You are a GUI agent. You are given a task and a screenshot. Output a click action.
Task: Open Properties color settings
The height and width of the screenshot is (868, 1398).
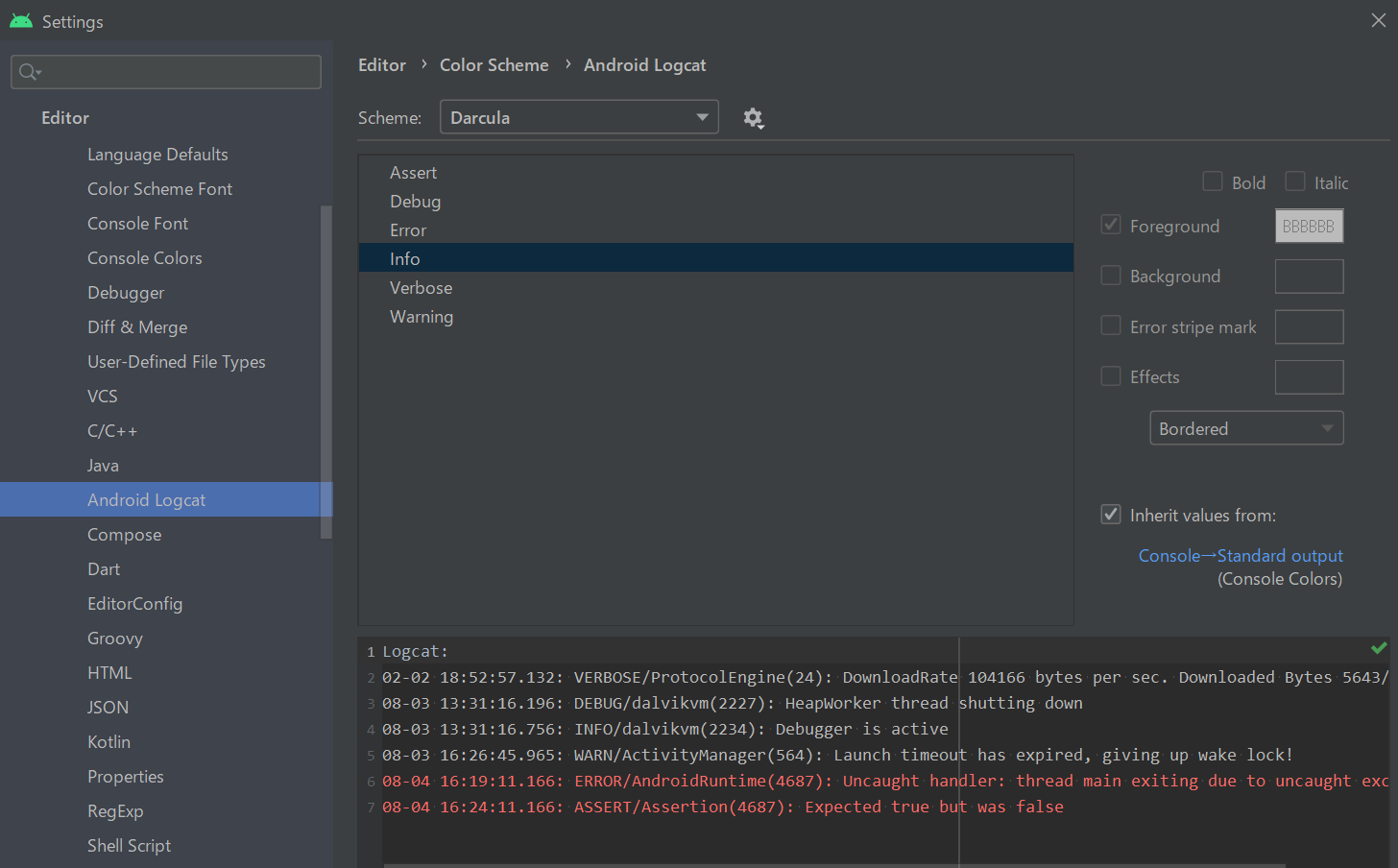tap(125, 777)
